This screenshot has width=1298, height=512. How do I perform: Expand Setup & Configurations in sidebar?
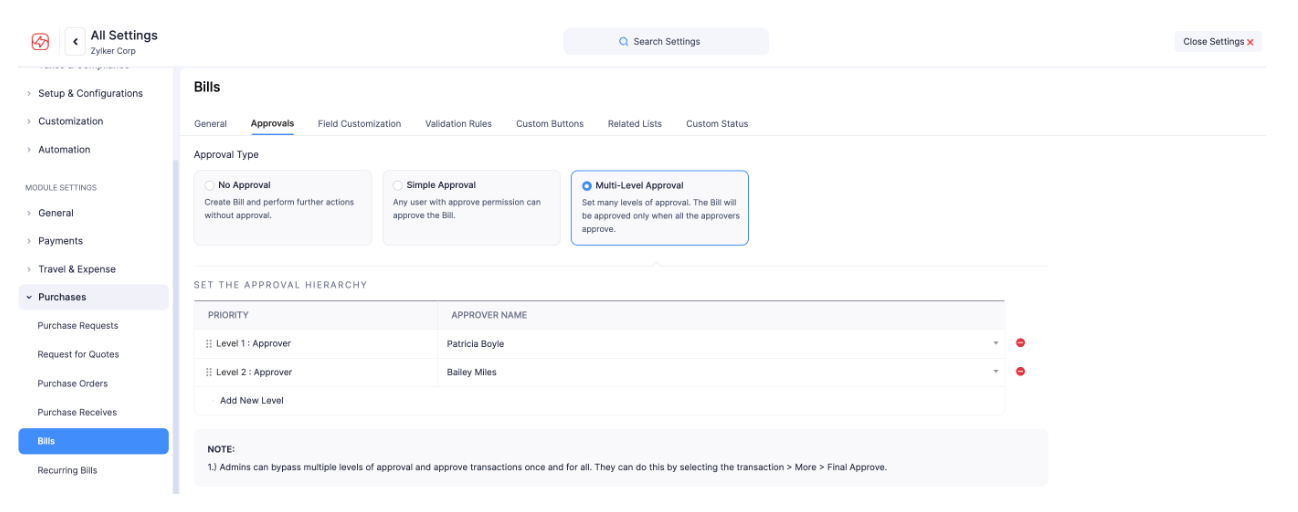pyautogui.click(x=90, y=93)
